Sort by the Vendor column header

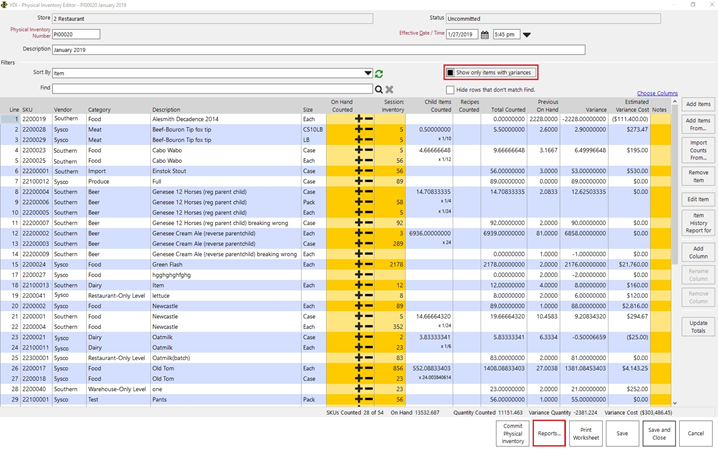click(x=63, y=109)
